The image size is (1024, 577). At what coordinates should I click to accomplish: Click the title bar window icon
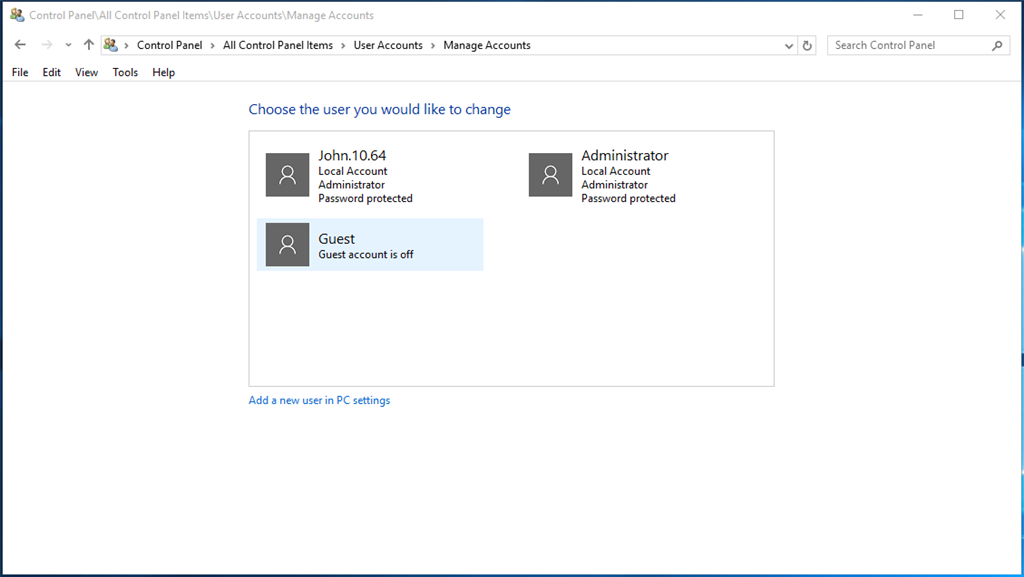point(17,14)
